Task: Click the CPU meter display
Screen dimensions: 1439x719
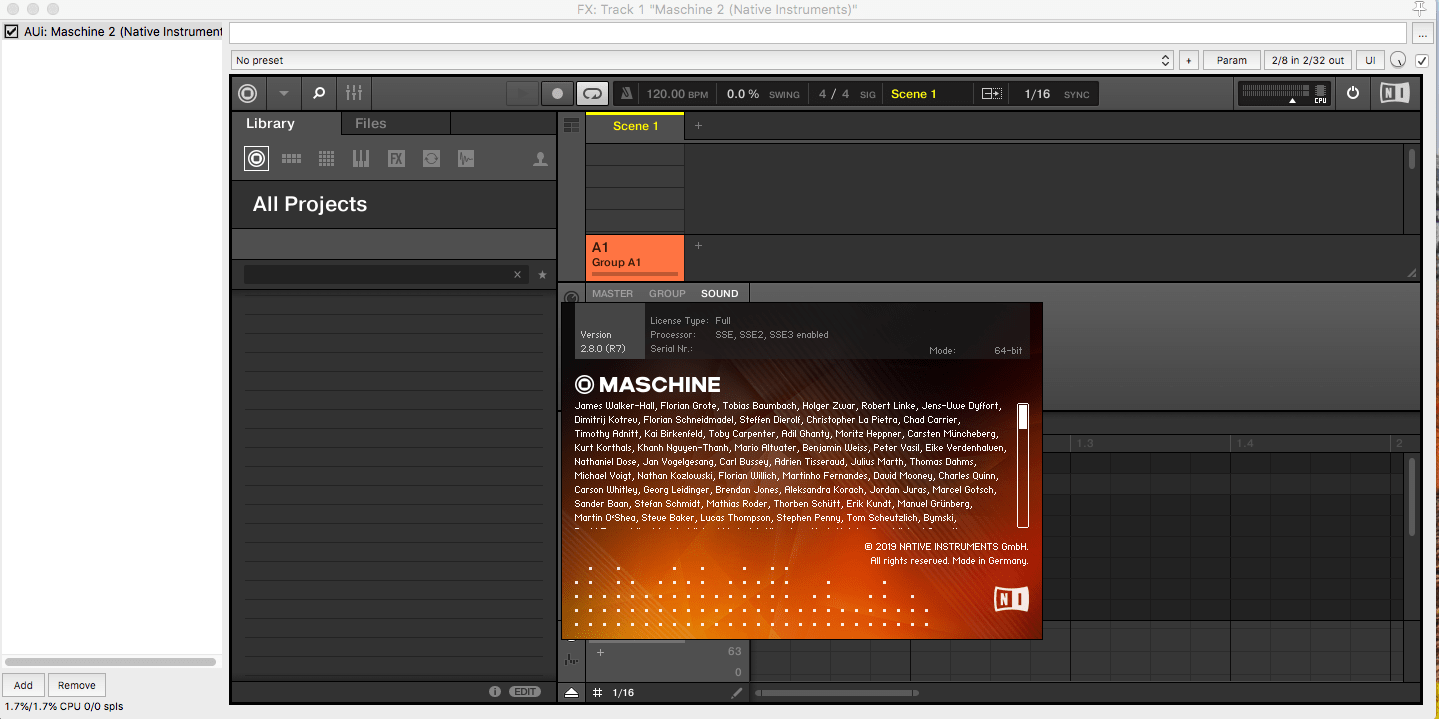Action: pyautogui.click(x=1284, y=94)
